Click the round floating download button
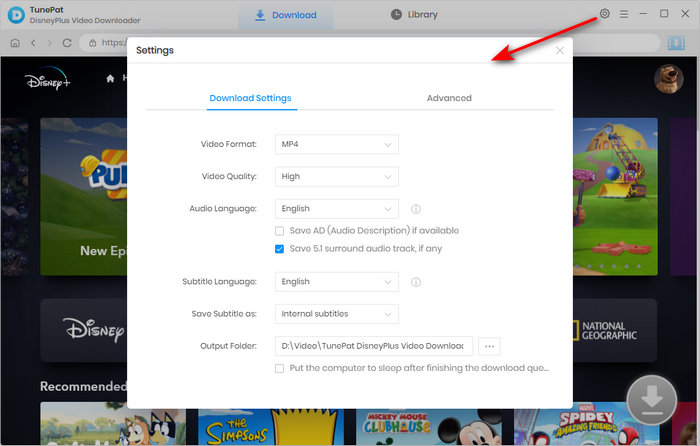 [651, 400]
